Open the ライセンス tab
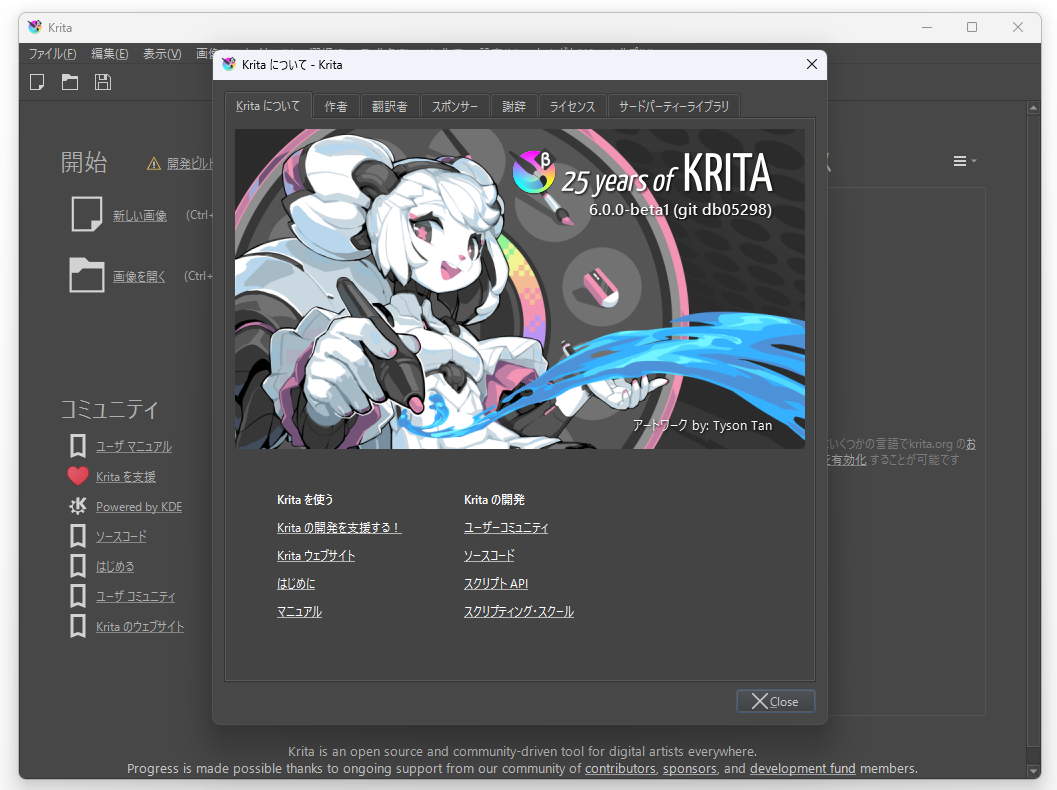This screenshot has height=790, width=1057. [572, 105]
